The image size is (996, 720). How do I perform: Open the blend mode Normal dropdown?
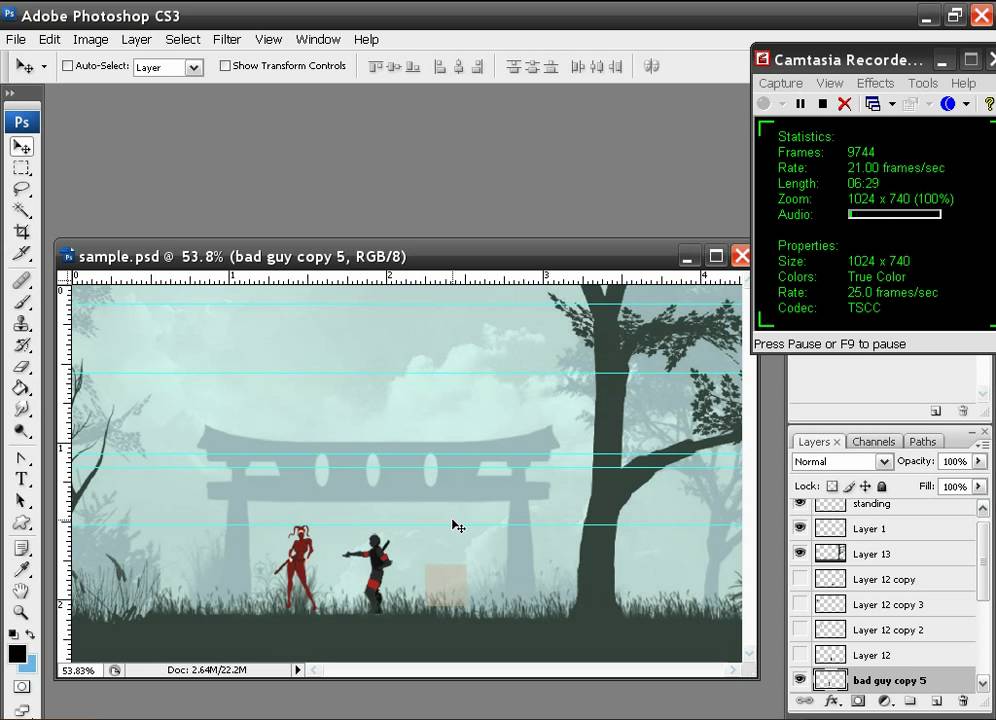(x=842, y=462)
